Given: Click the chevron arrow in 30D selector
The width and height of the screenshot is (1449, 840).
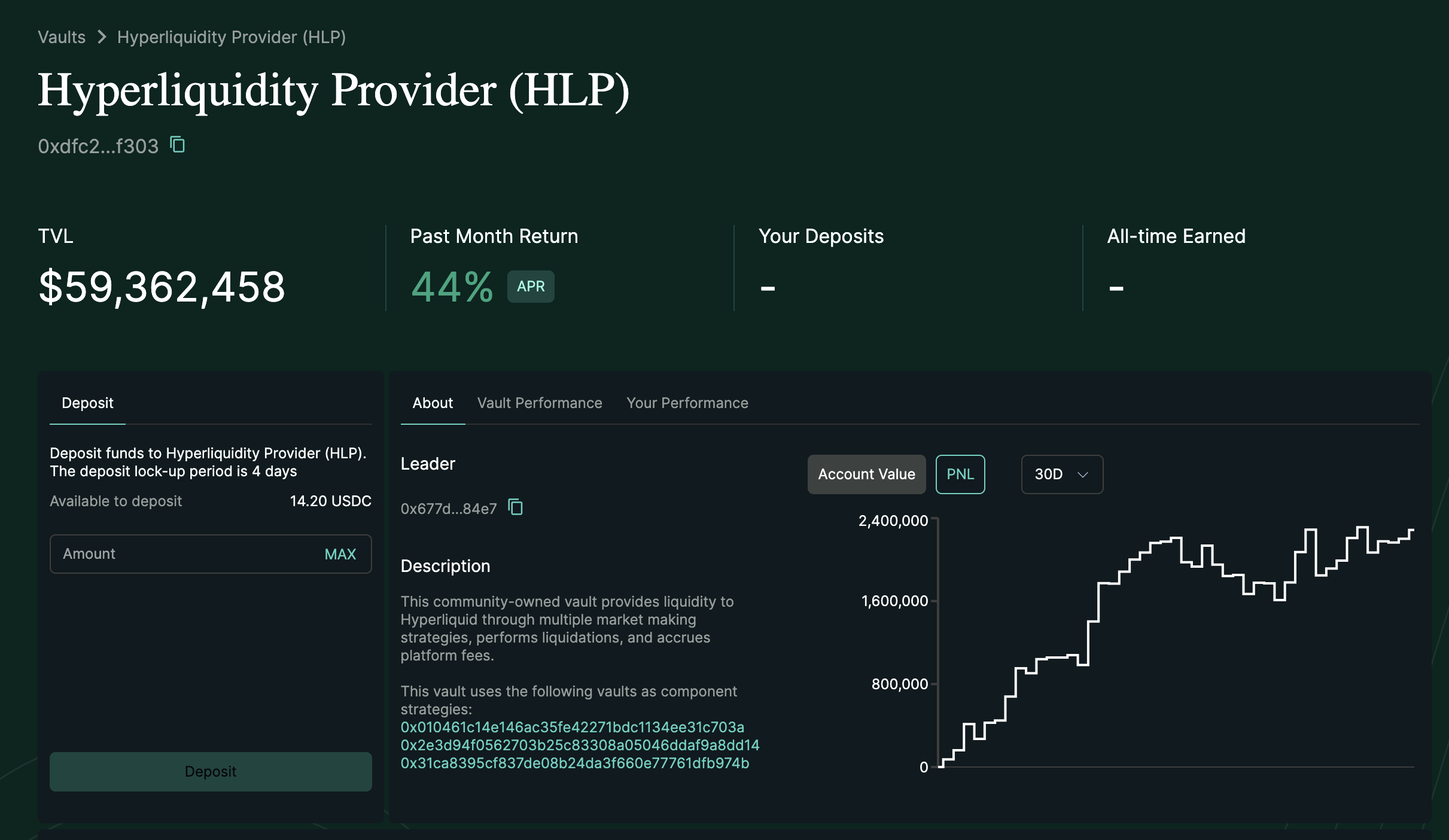Looking at the screenshot, I should [1082, 474].
